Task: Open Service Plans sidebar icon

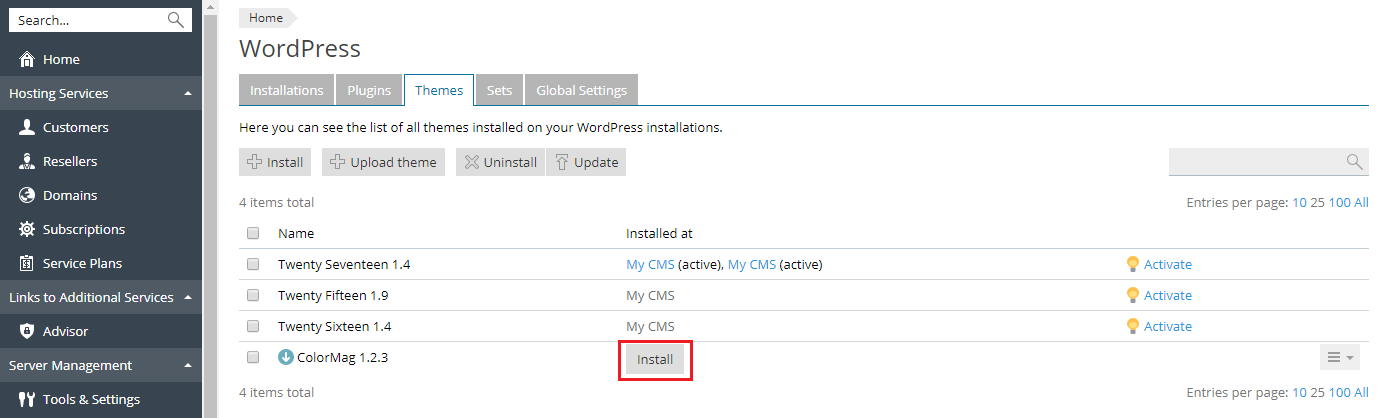Action: (x=27, y=264)
